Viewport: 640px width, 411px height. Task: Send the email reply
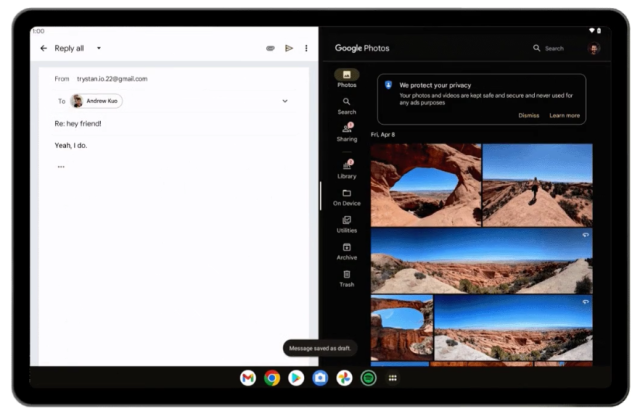(x=289, y=48)
